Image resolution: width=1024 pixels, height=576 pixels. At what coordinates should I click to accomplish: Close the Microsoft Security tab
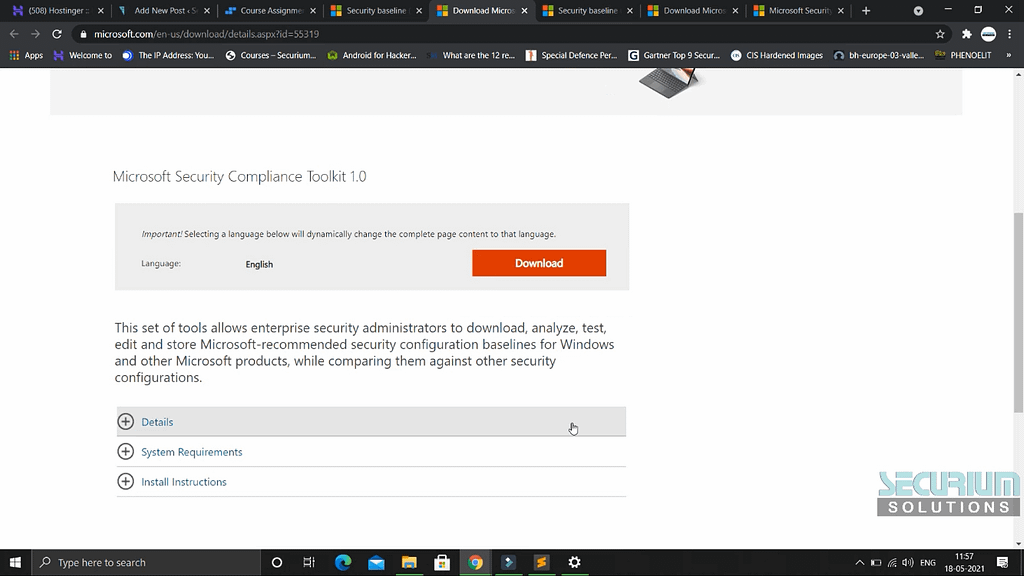pos(840,10)
